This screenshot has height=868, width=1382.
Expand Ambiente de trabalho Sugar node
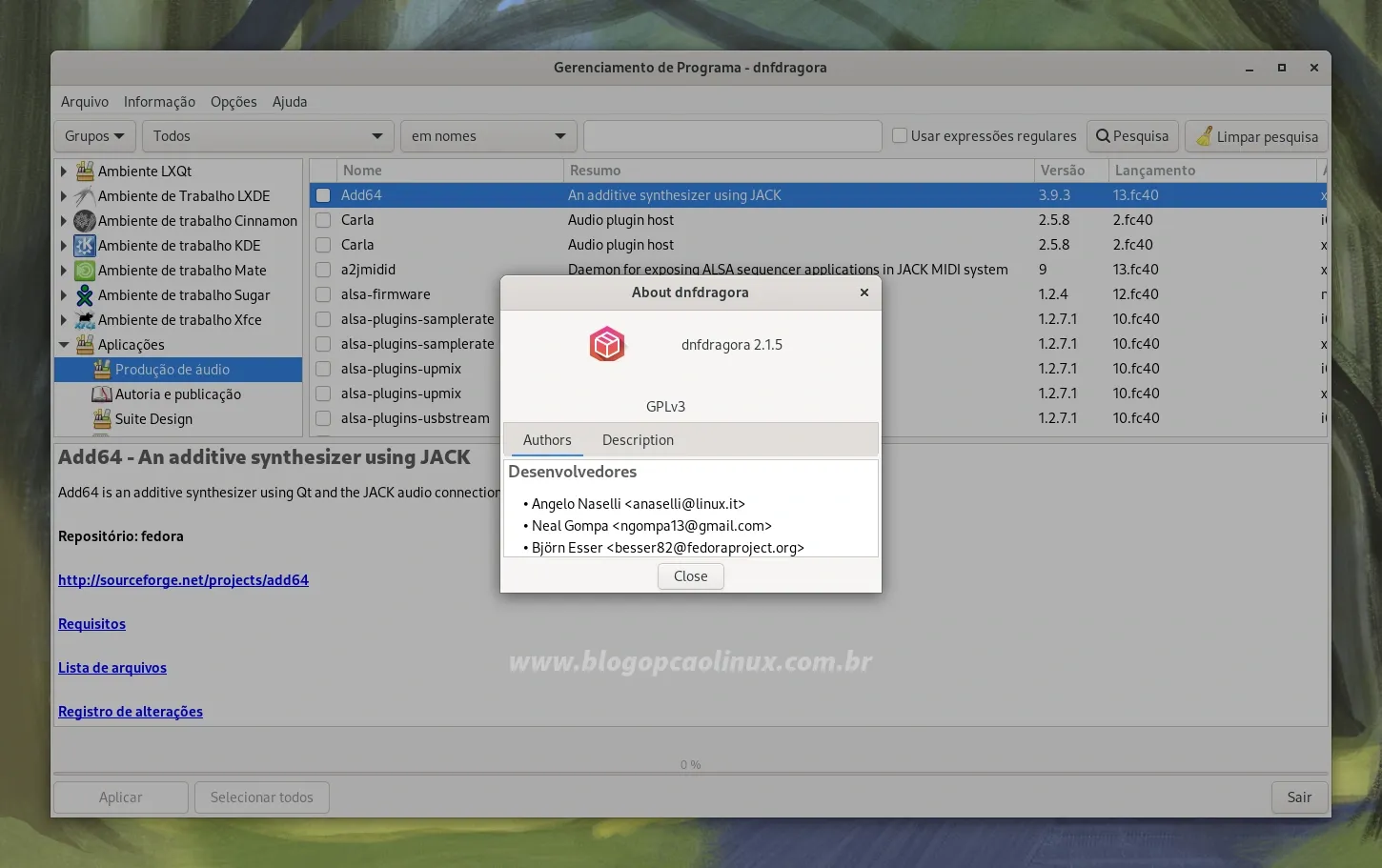pyautogui.click(x=64, y=294)
